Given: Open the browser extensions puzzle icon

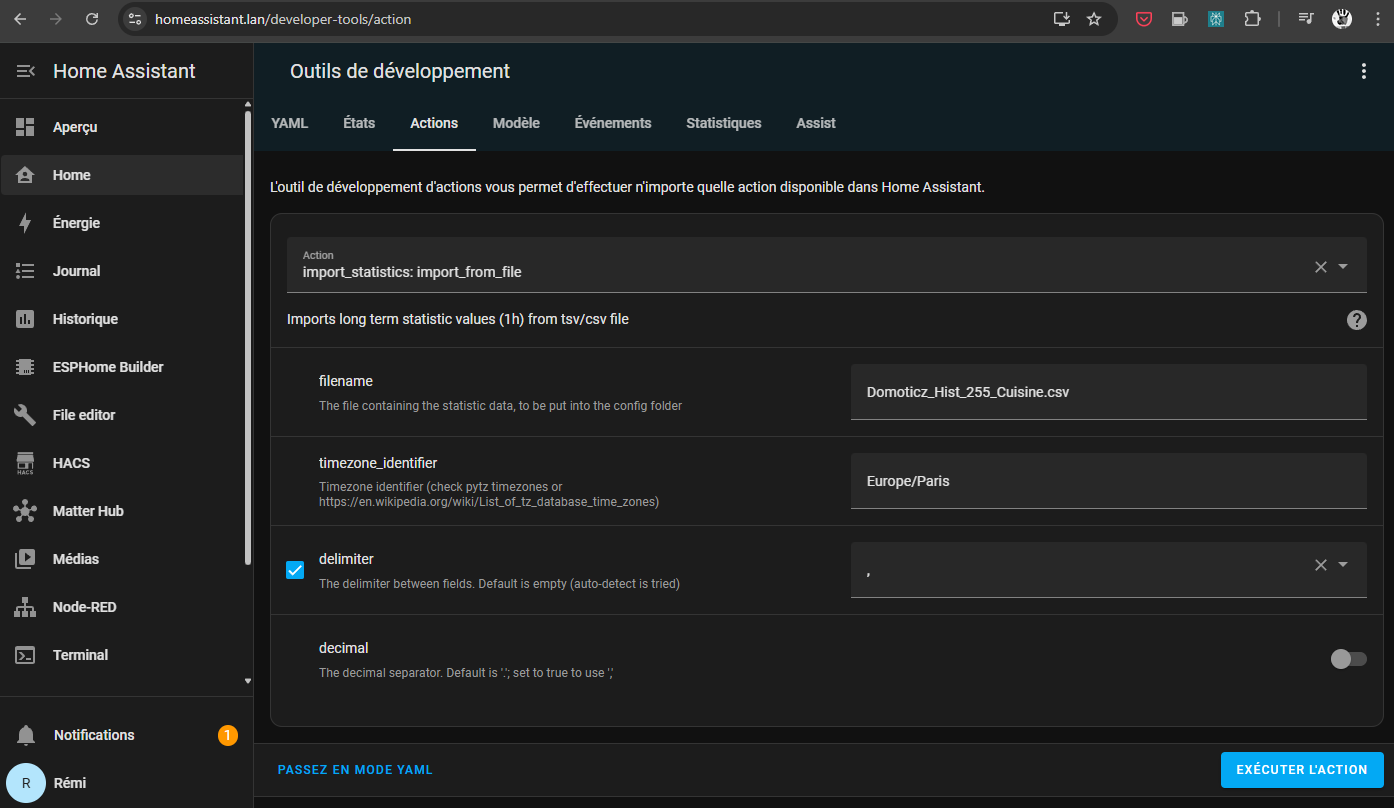Looking at the screenshot, I should click(1252, 19).
